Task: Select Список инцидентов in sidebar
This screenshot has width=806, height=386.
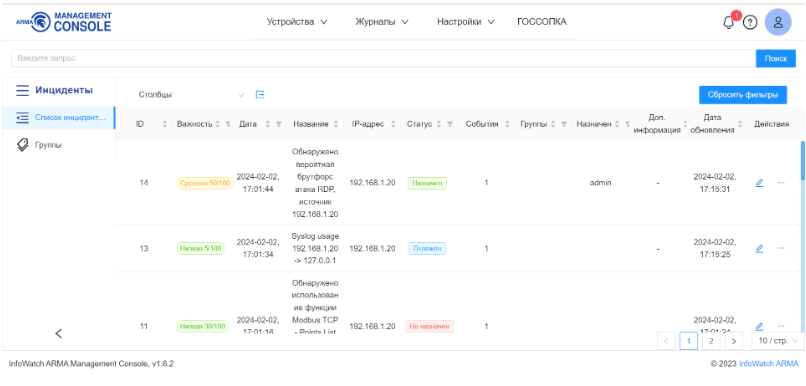Action: tap(59, 118)
